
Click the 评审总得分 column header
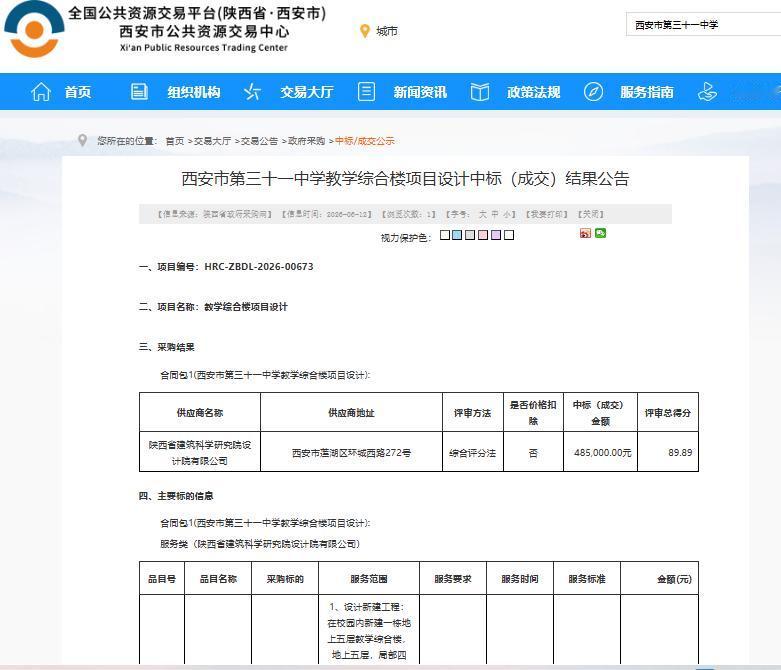pos(668,412)
